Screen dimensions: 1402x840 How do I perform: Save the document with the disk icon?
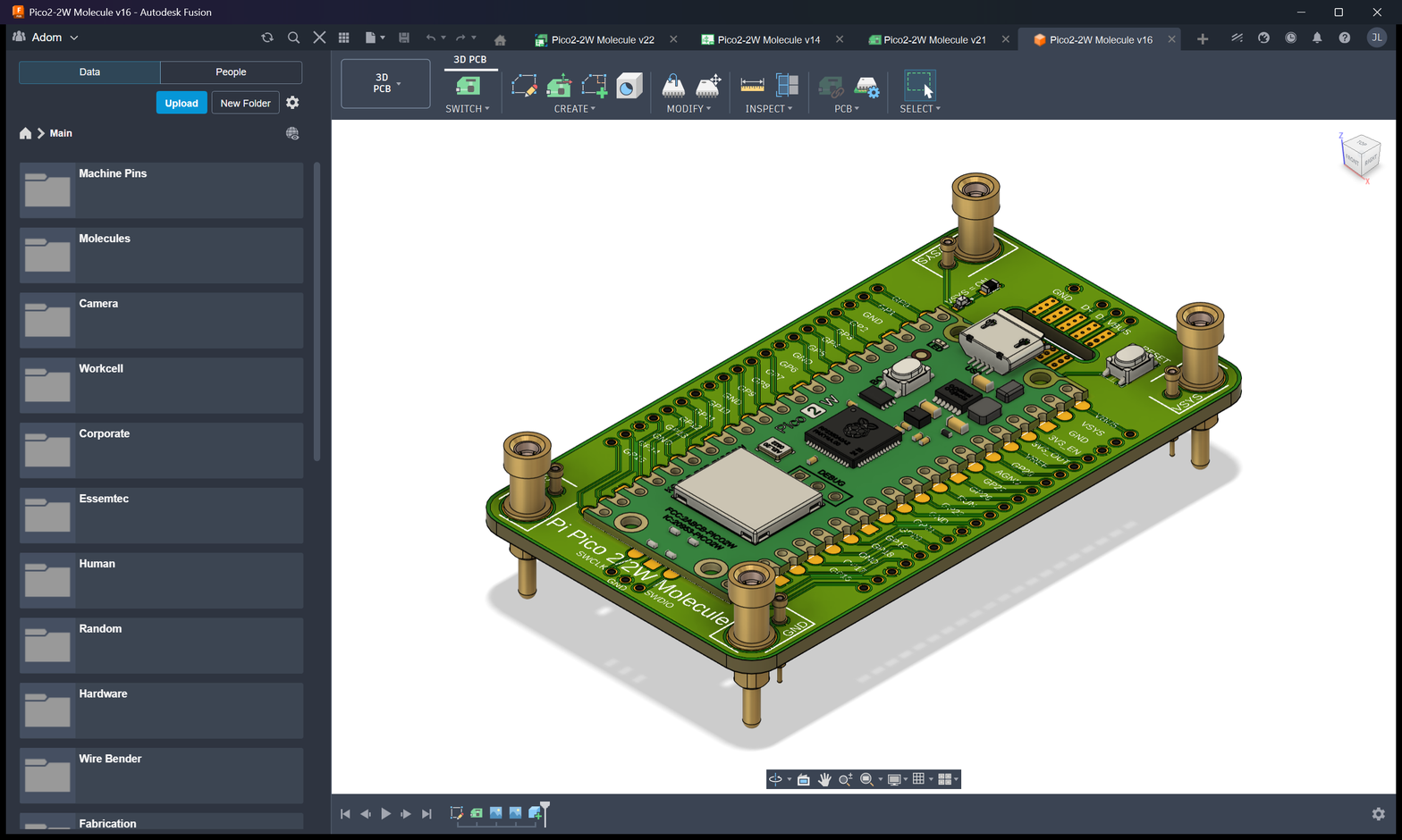pos(404,38)
